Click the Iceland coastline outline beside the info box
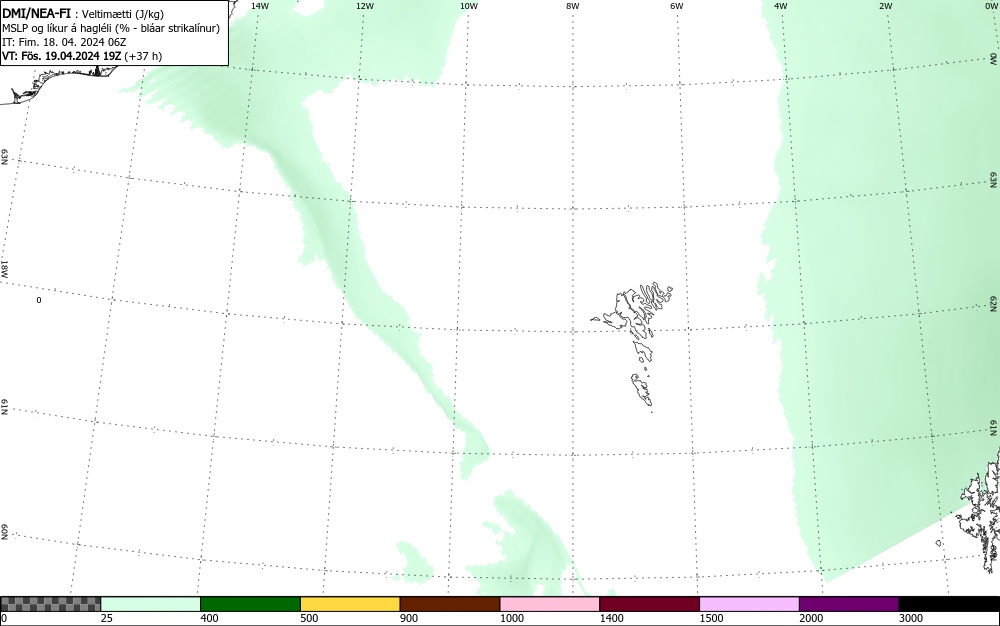The image size is (1000, 626). click(57, 83)
